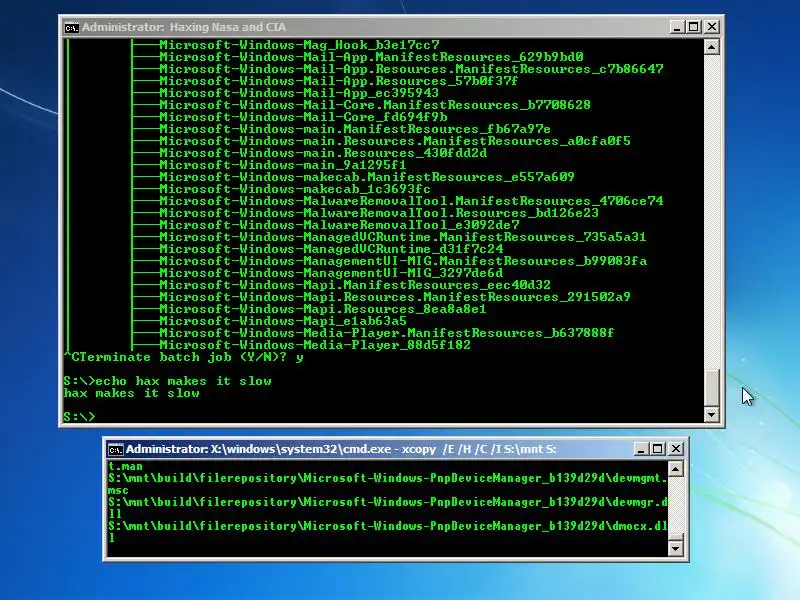Click the xcopy window title bar text
800x600 pixels.
click(341, 449)
